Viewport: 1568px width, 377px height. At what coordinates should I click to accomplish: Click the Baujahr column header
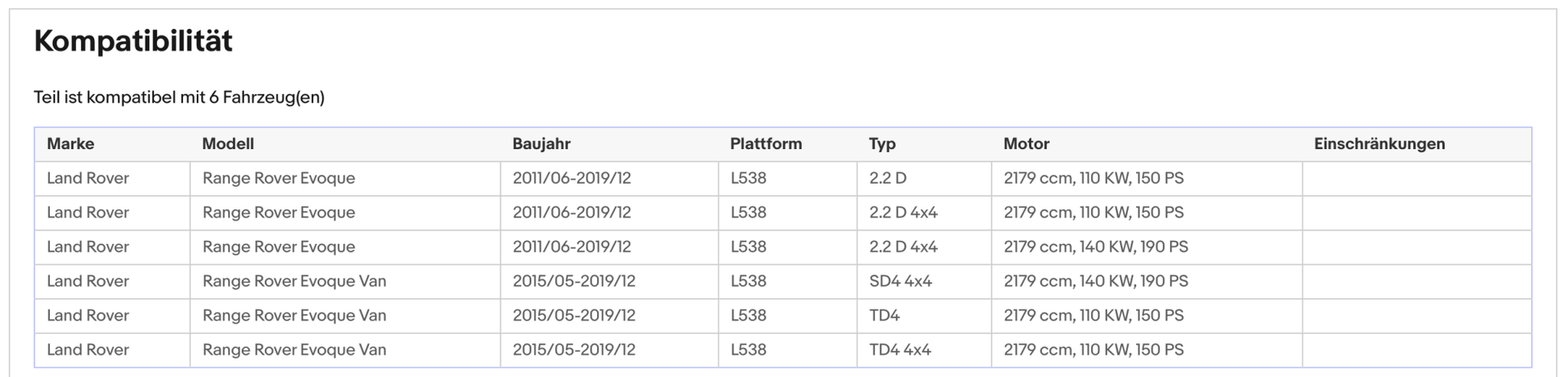coord(541,144)
